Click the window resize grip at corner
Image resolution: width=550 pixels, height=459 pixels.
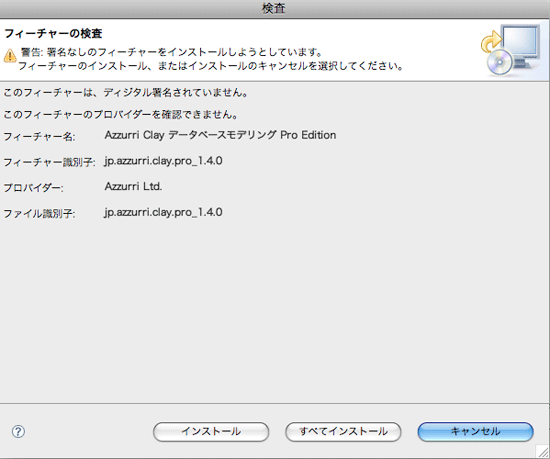[543, 452]
